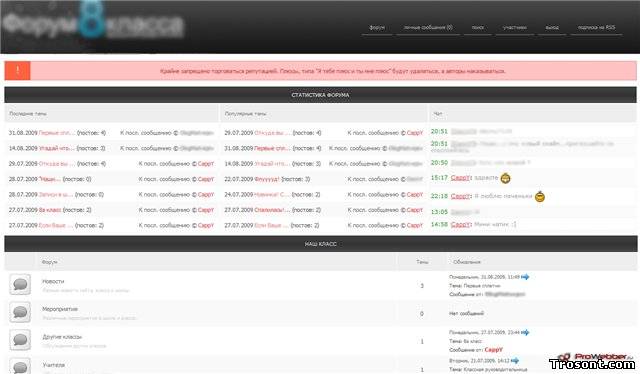Image resolution: width=640 pixels, height=374 pixels.
Task: Click К посл. сообщению in Последние темы 31.08.2009 row
Action: point(146,133)
